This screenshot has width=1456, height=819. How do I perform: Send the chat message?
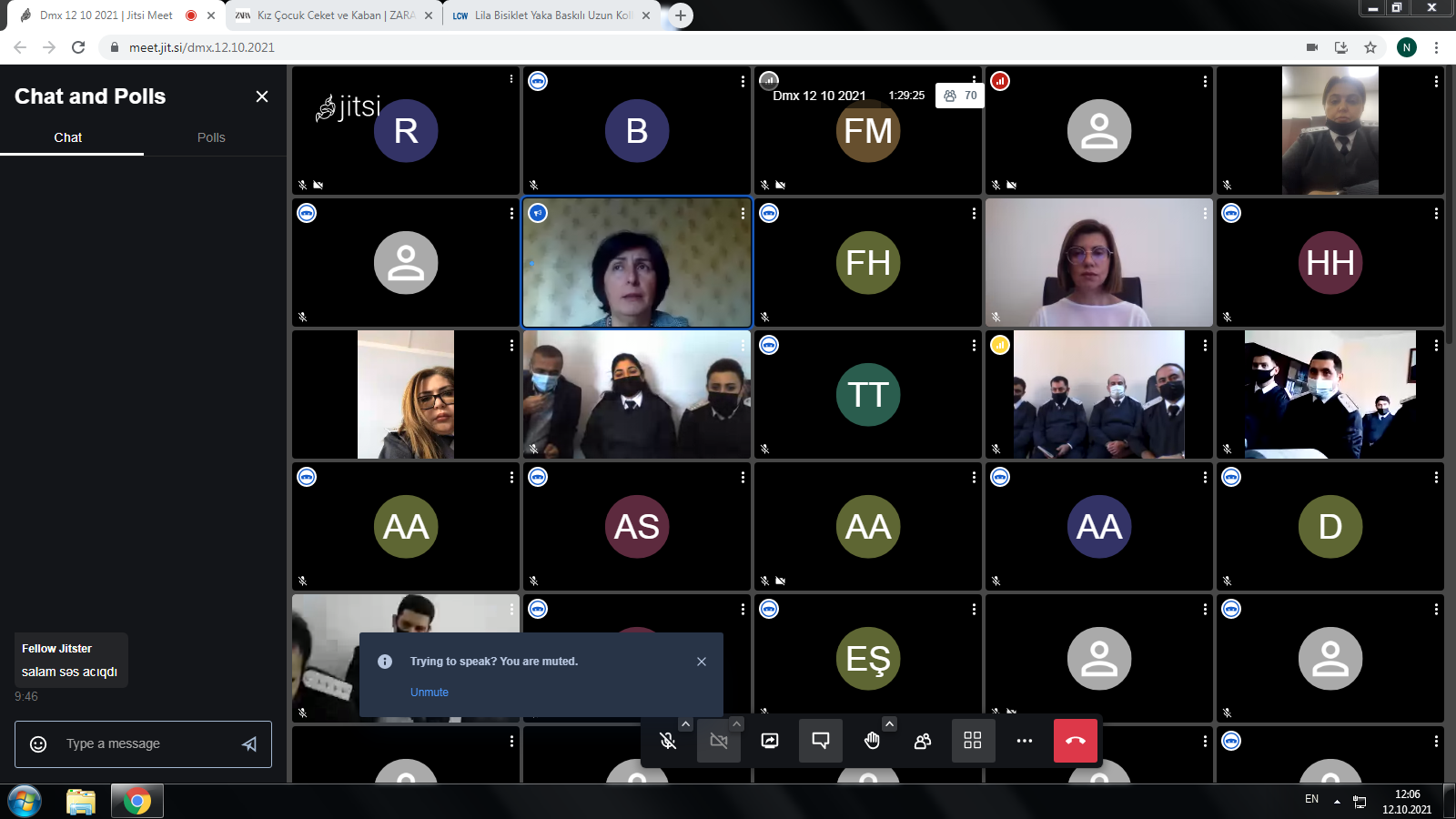(x=249, y=744)
